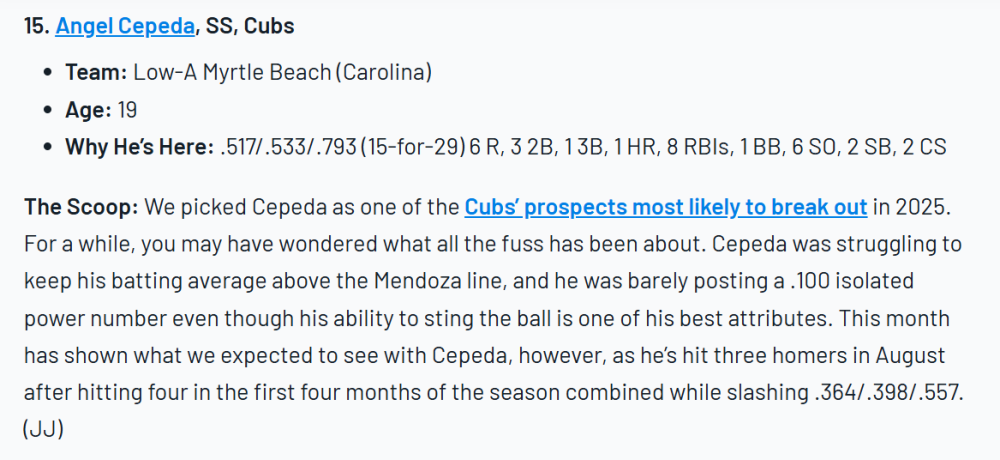The width and height of the screenshot is (1000, 460).
Task: Click the 'SS, Cubs' heading text
Action: click(x=250, y=27)
